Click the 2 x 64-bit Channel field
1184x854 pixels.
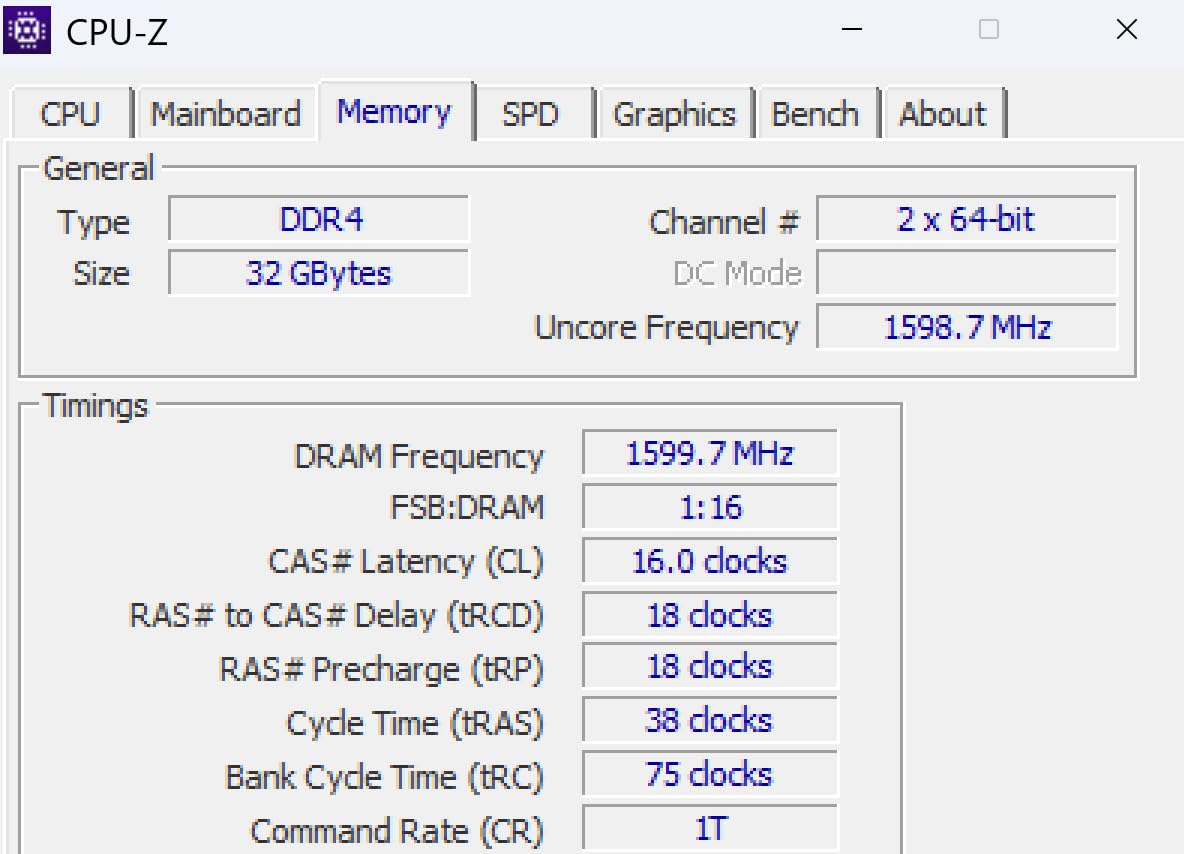(967, 220)
